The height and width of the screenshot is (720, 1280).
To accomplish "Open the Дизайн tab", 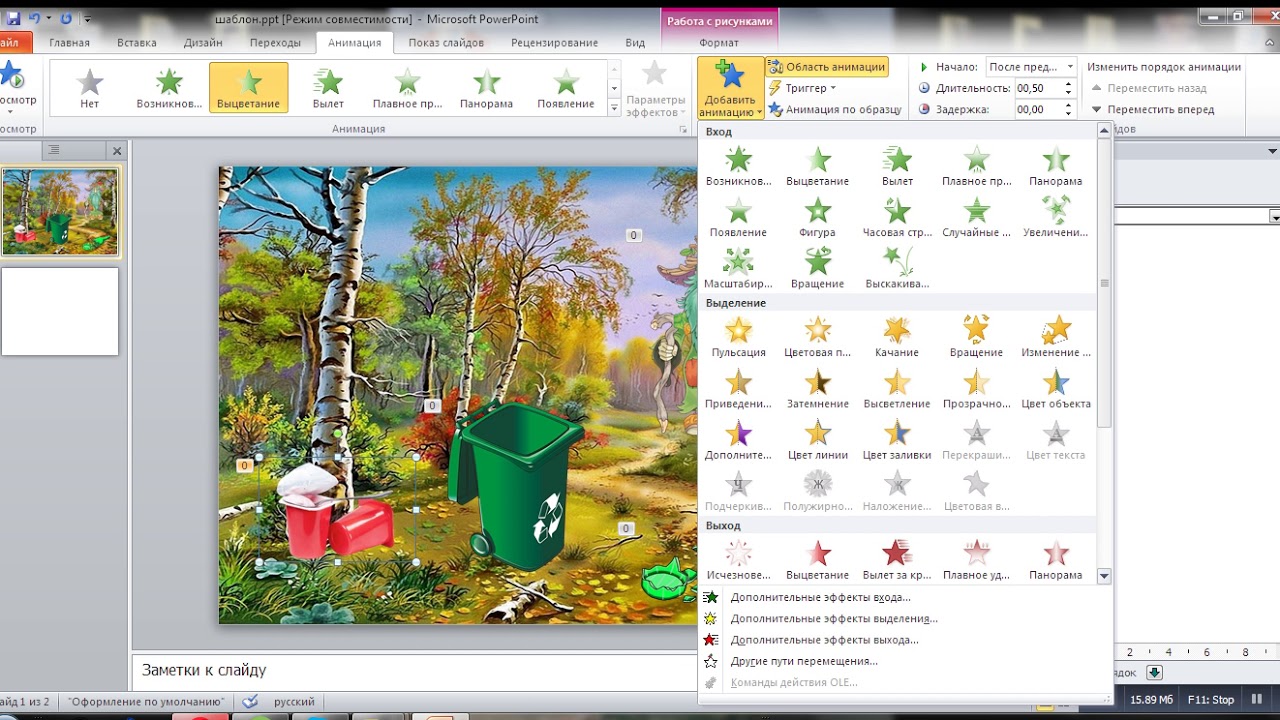I will (203, 43).
